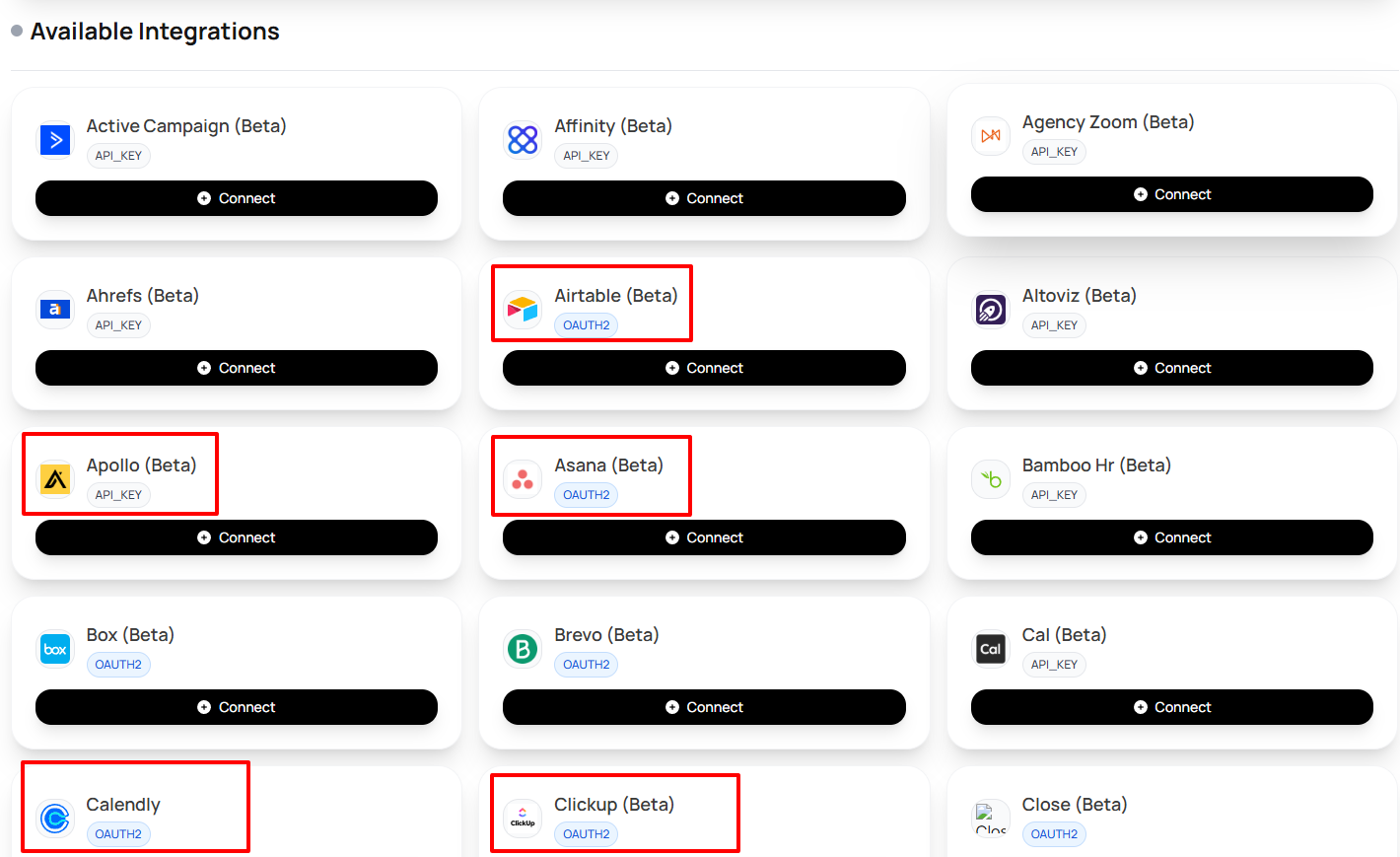Click the OAUTH2 badge under Box
1400x857 pixels.
[x=118, y=665]
